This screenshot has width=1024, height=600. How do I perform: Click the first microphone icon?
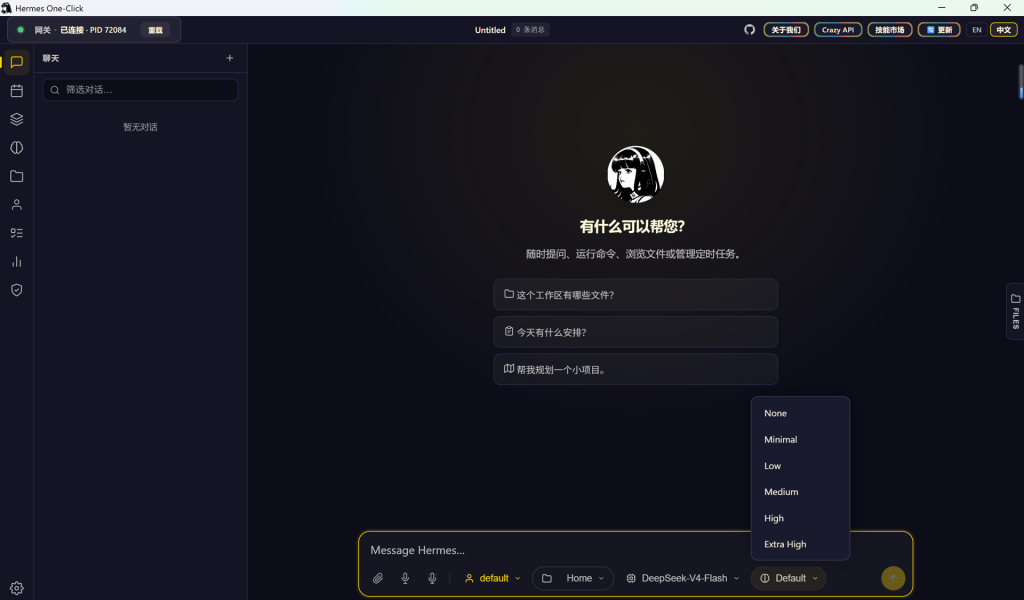[405, 578]
